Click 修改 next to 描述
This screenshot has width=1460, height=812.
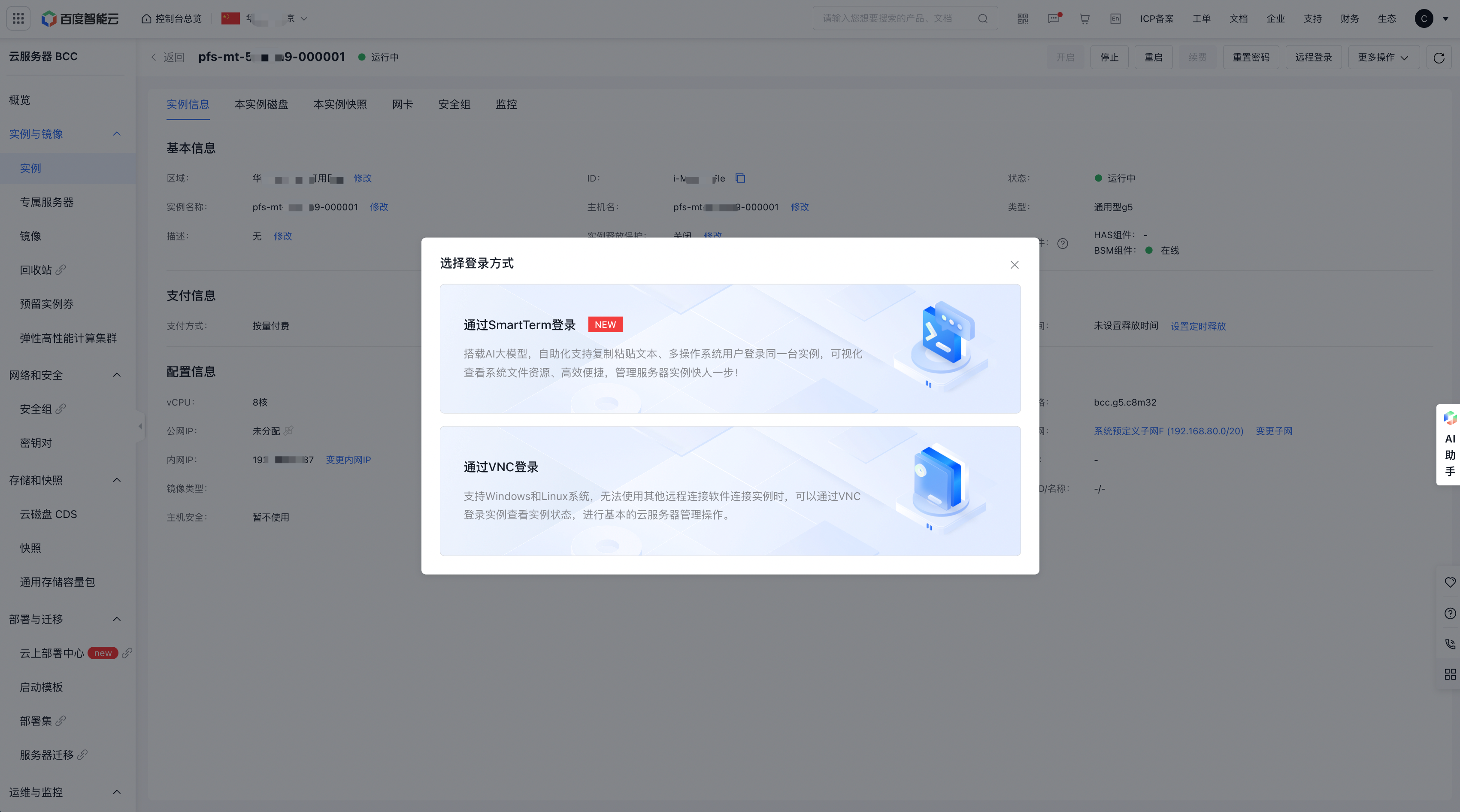(283, 236)
